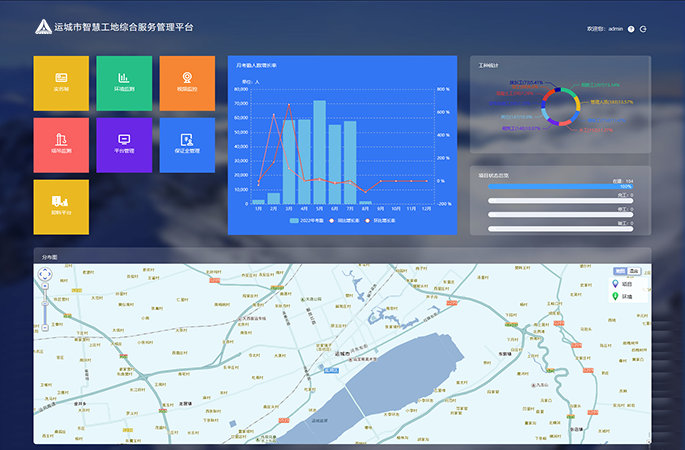Click the 80,000 y-axis label

[241, 89]
